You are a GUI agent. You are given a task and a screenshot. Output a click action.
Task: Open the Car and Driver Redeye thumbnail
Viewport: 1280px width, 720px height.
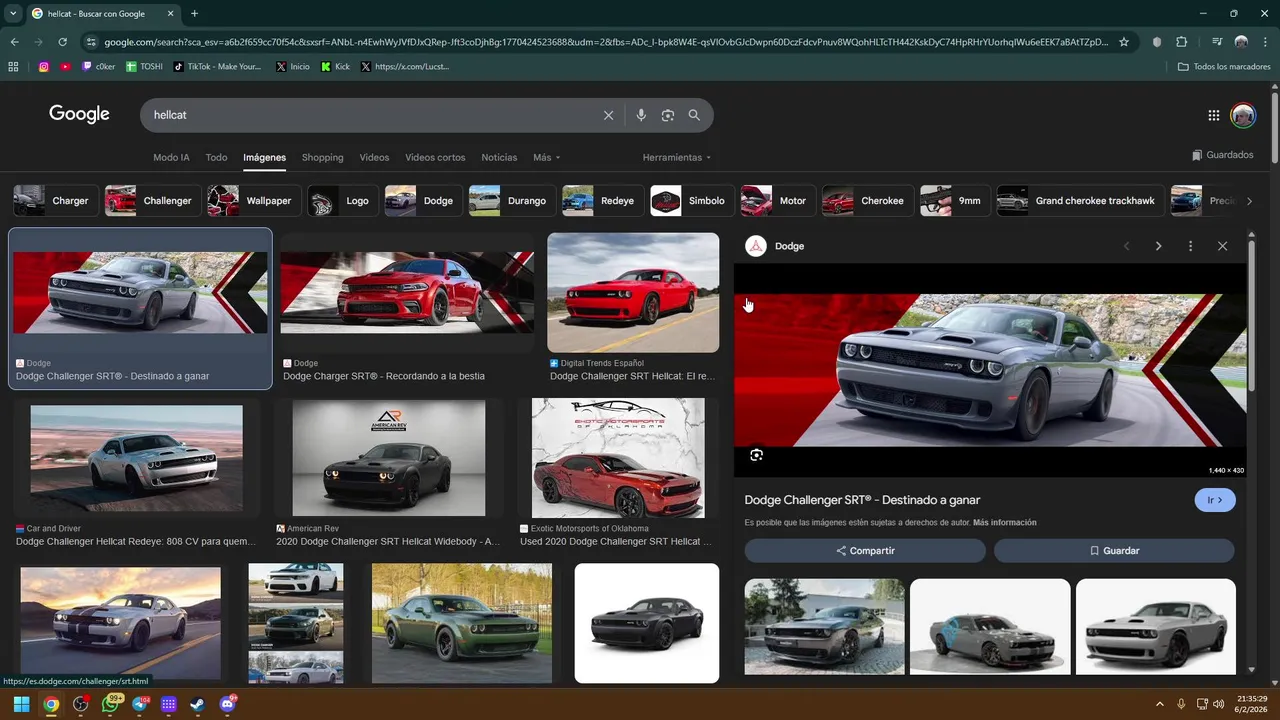point(136,458)
